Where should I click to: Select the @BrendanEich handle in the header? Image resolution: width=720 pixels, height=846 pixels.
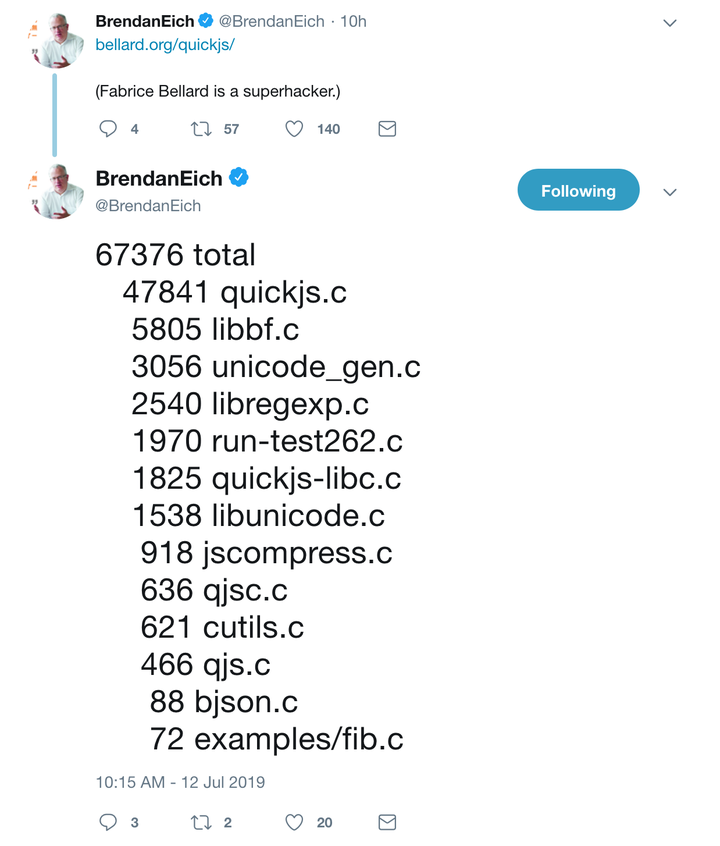tap(150, 206)
